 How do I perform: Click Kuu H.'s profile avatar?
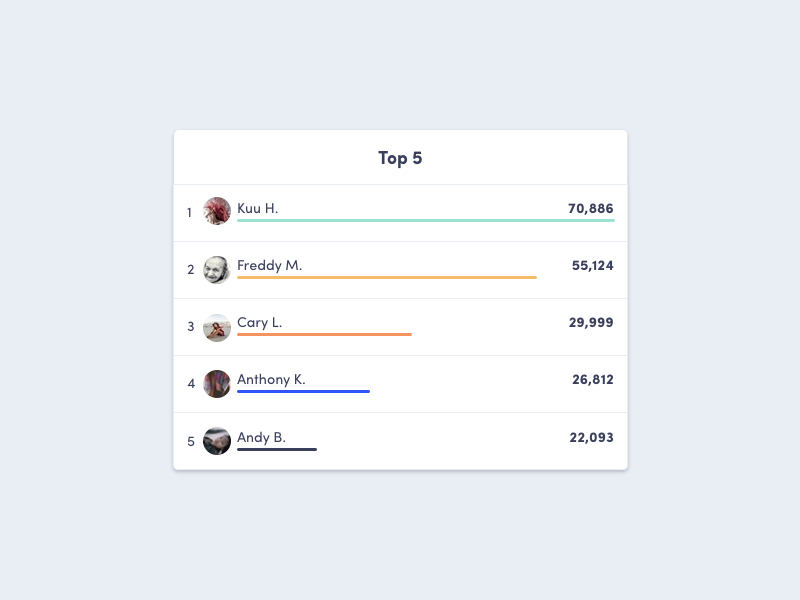click(x=217, y=211)
